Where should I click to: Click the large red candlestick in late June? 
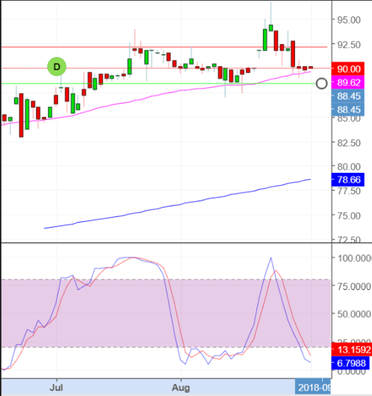21,115
